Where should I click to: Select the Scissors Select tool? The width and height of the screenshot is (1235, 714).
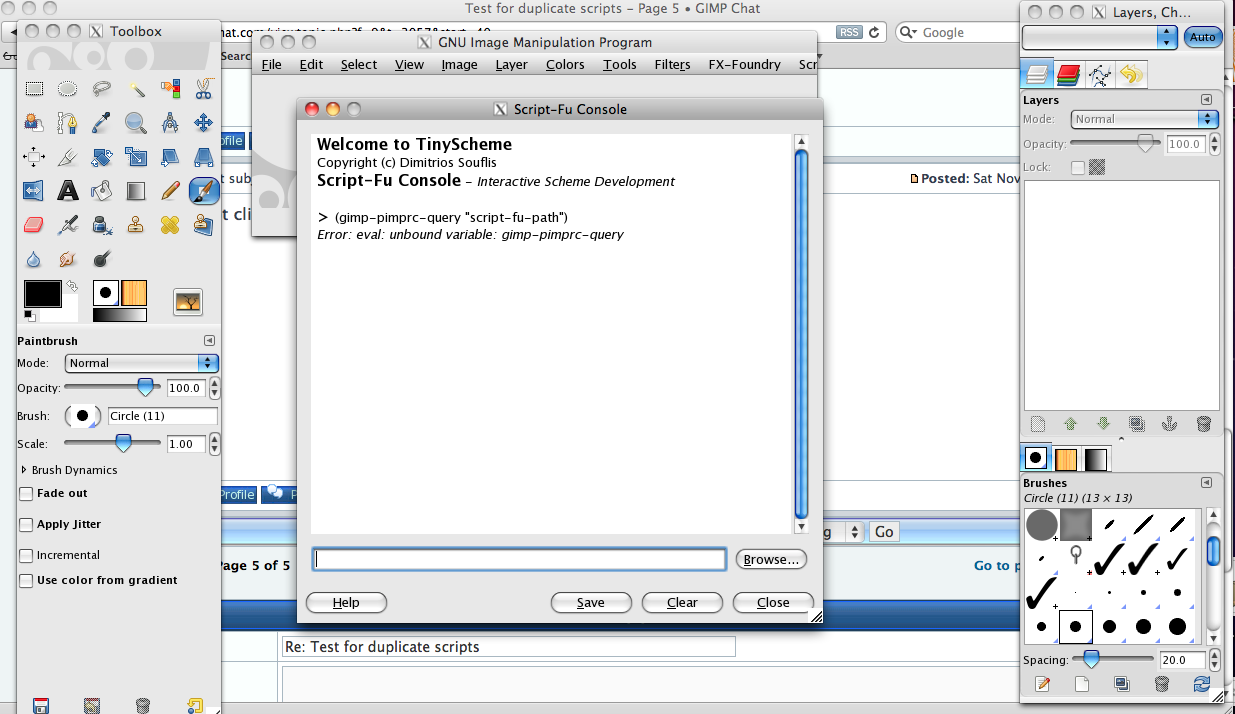pos(204,89)
